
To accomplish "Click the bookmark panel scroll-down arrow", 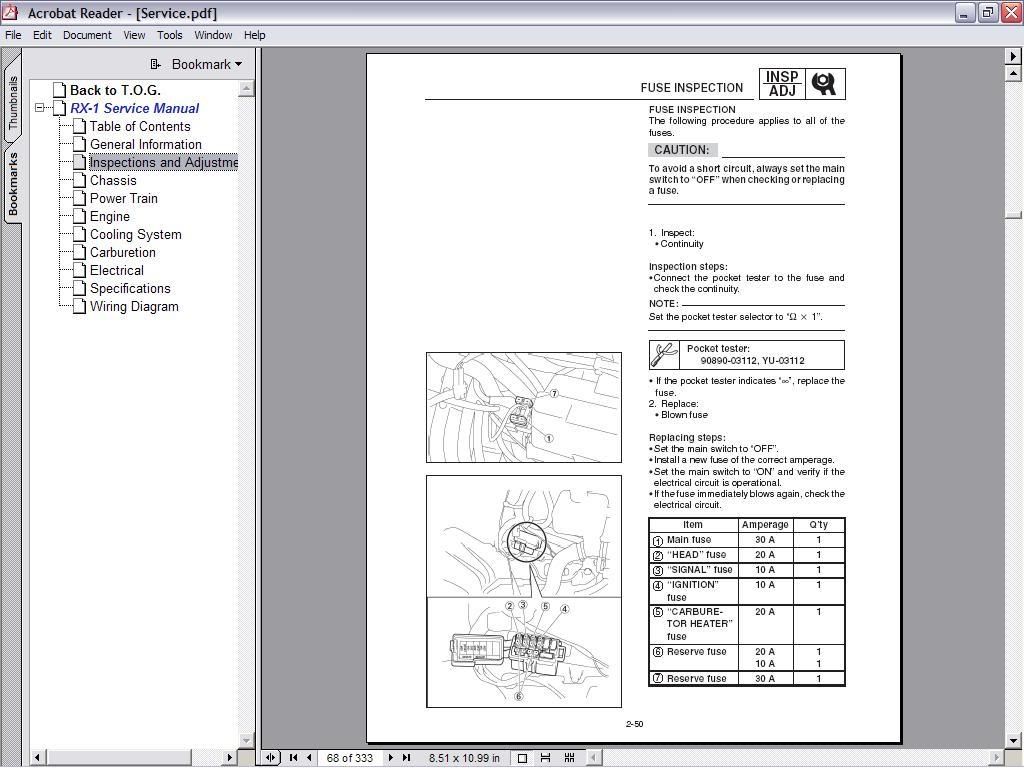I will [246, 740].
